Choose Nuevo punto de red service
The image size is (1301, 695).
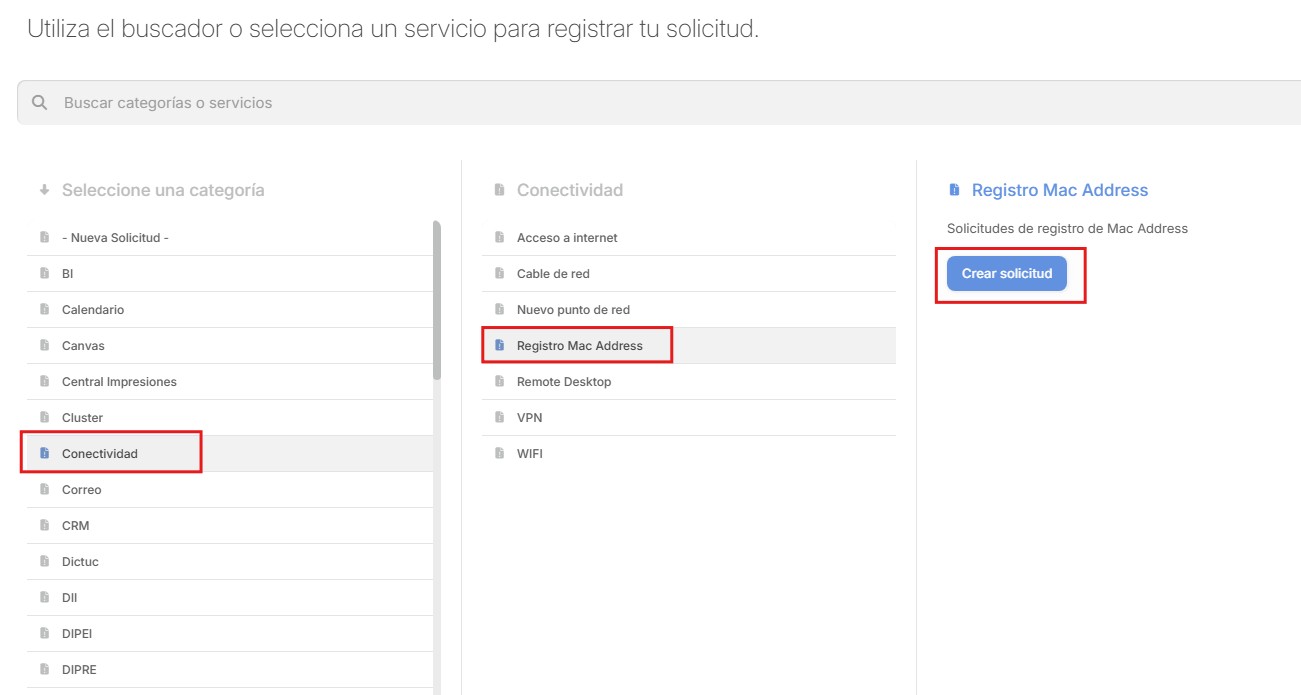[x=573, y=310]
